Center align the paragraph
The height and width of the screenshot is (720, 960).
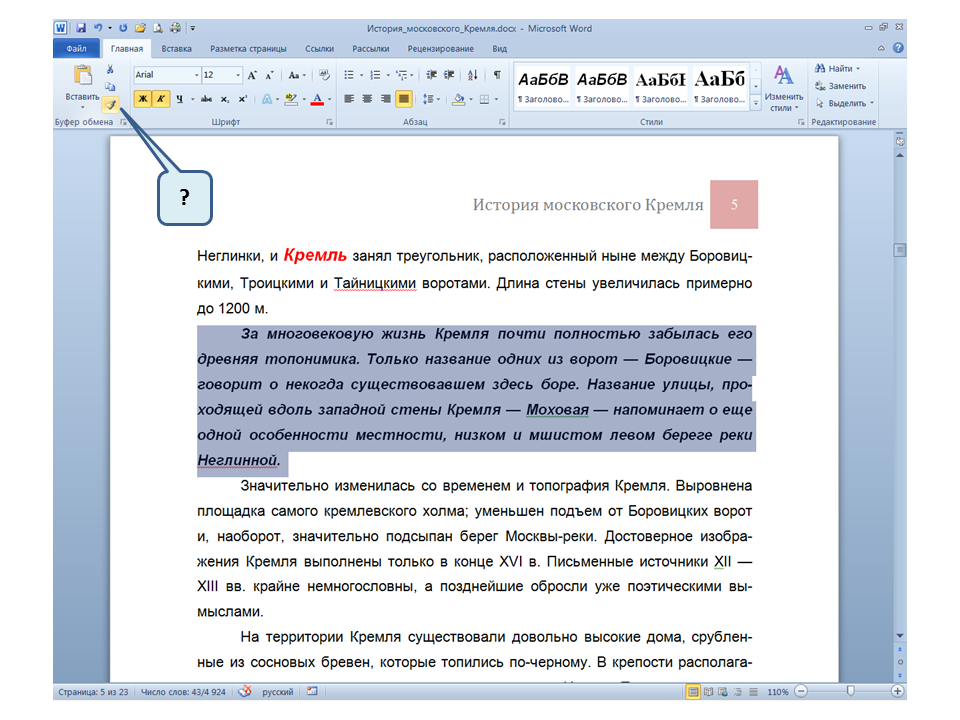(x=367, y=99)
